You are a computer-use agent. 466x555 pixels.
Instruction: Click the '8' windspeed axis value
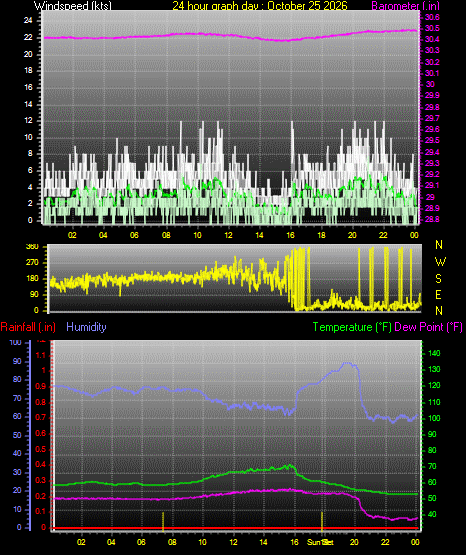point(30,154)
